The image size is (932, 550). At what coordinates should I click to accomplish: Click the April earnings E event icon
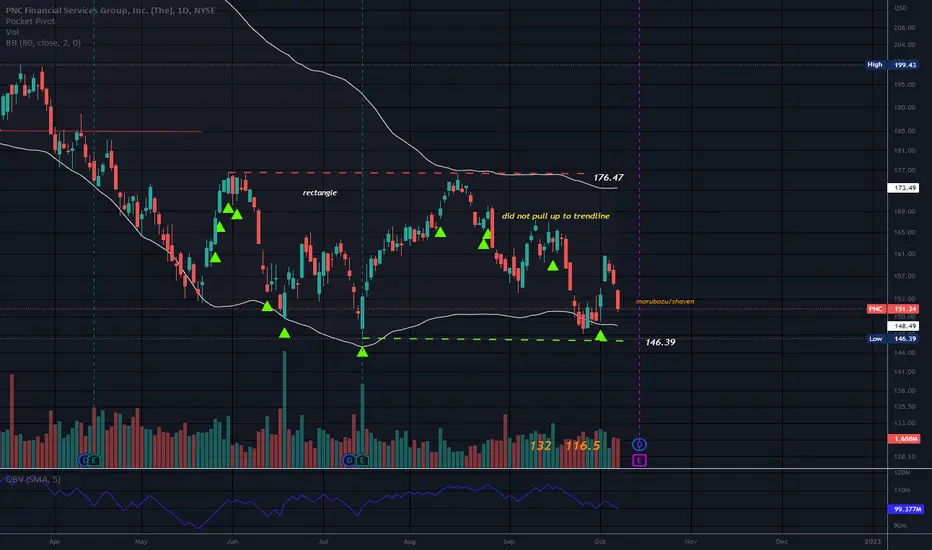[x=95, y=460]
